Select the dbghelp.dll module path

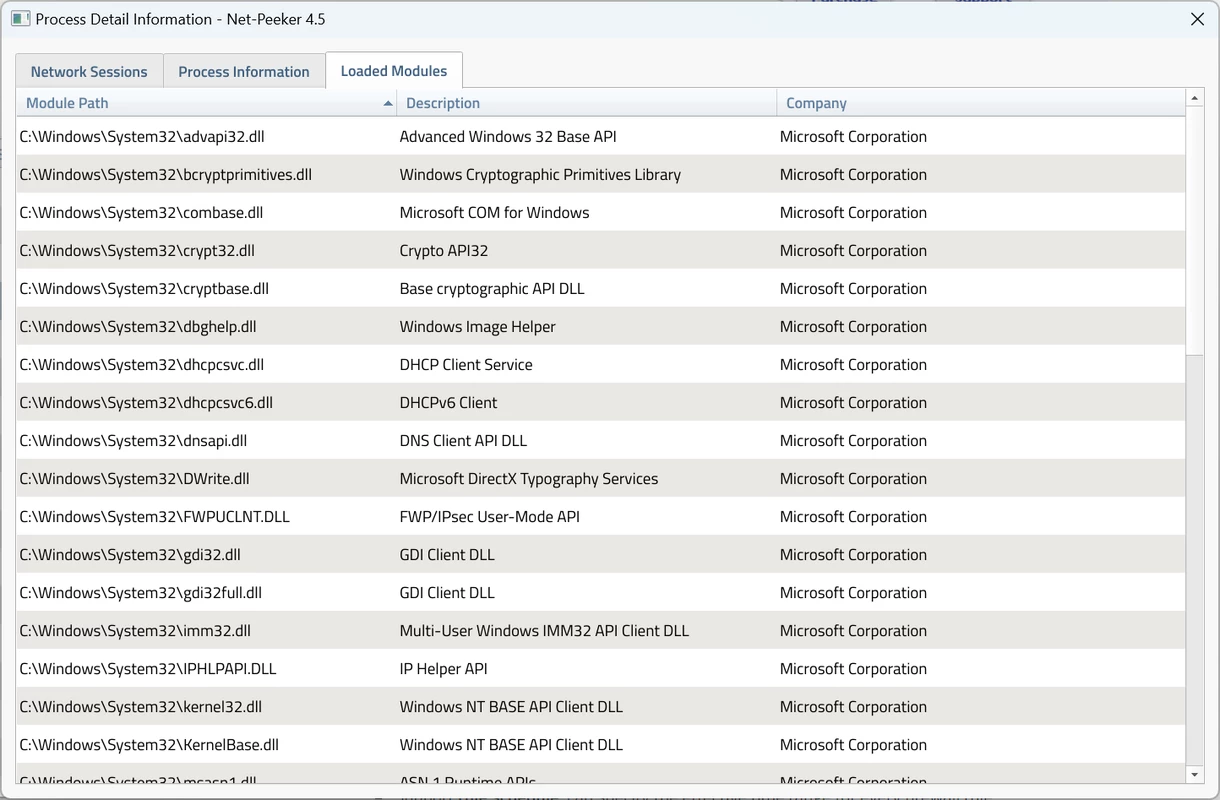pos(138,327)
